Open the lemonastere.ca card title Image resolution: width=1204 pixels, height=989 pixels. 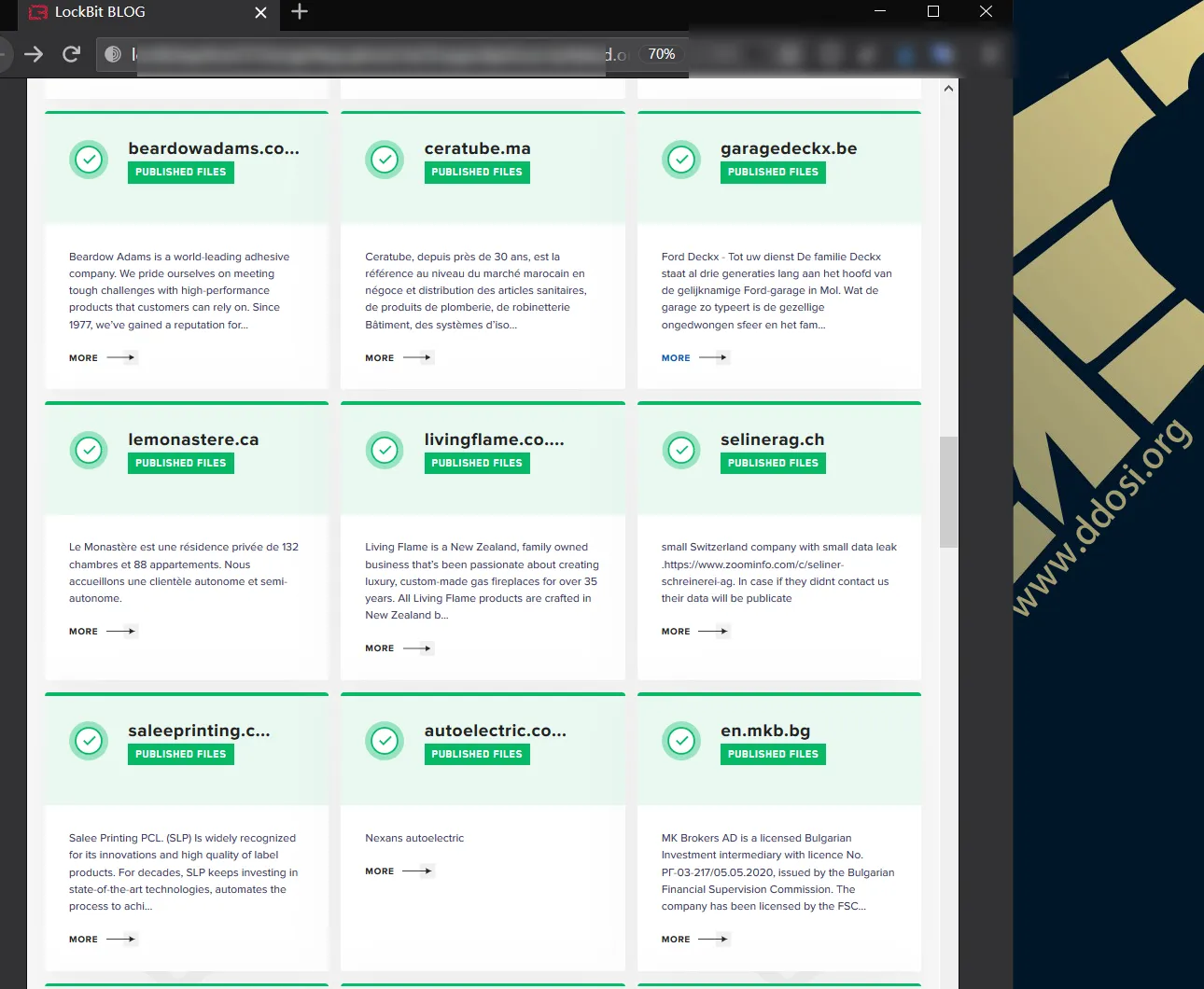coord(193,439)
